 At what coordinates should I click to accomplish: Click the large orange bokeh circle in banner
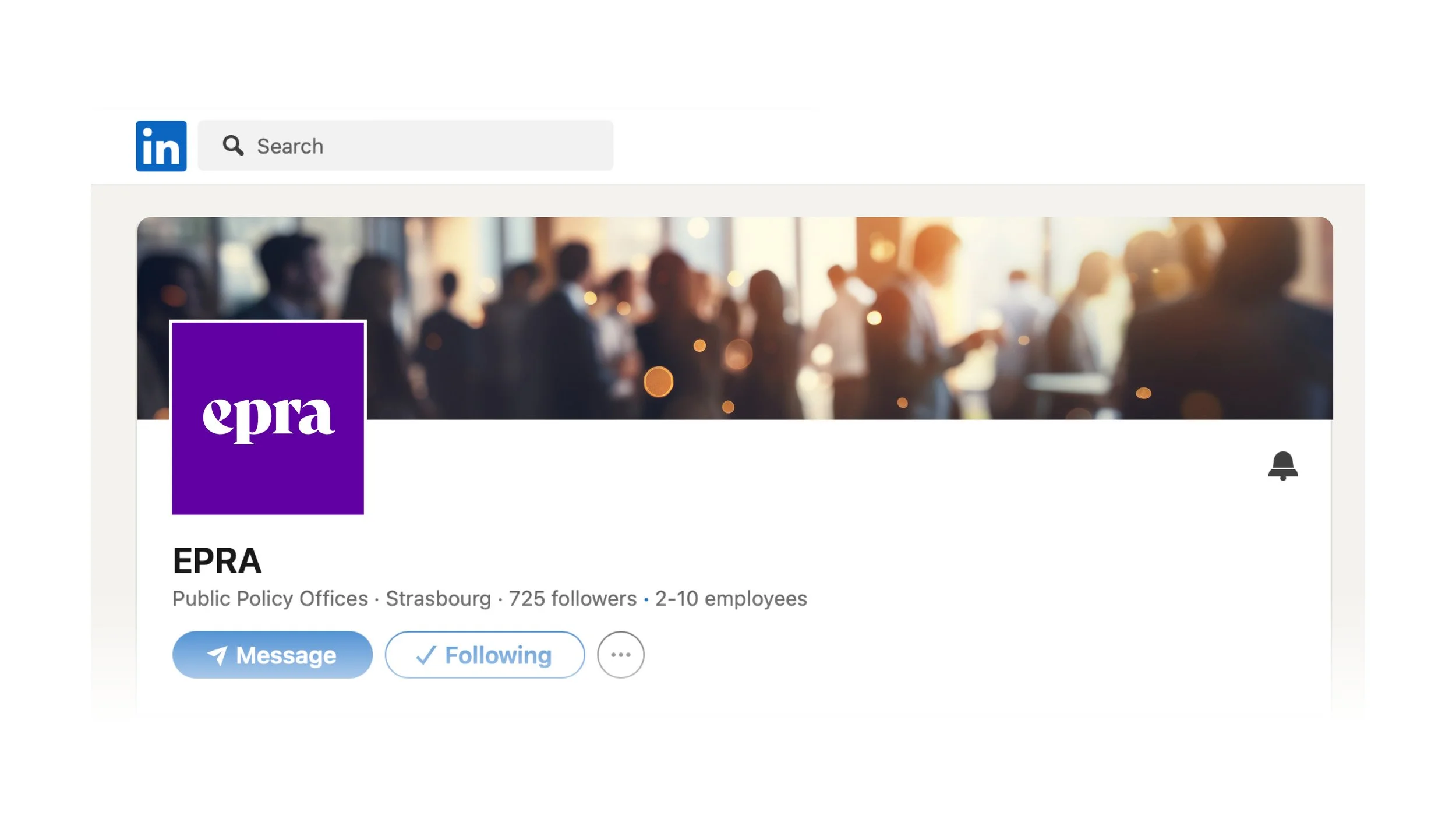[x=659, y=382]
